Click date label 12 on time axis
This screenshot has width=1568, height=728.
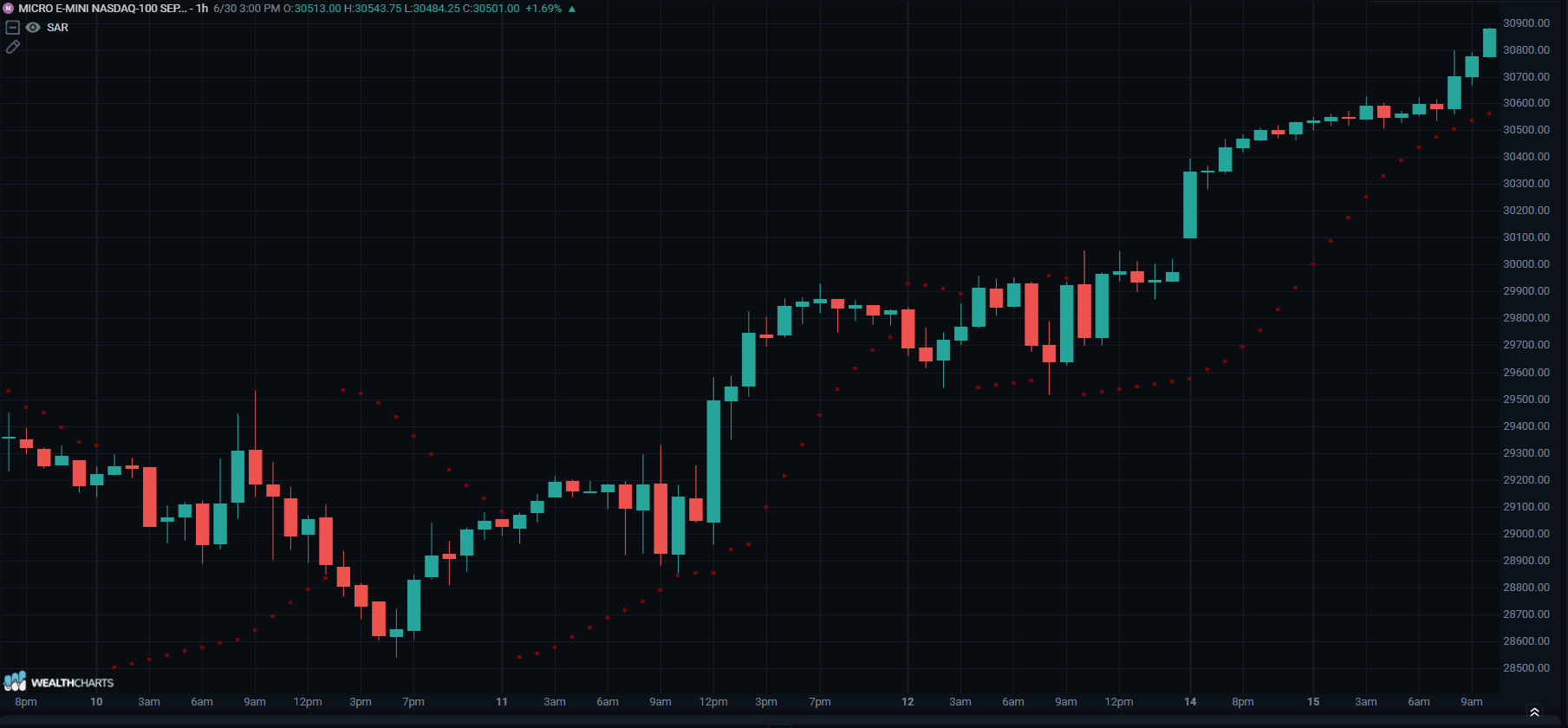pyautogui.click(x=908, y=702)
